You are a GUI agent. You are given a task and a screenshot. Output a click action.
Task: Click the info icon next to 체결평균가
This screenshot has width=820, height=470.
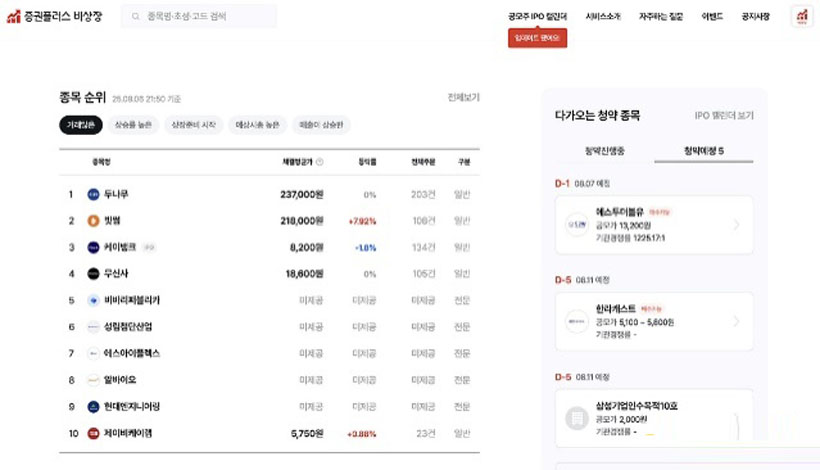(x=320, y=161)
